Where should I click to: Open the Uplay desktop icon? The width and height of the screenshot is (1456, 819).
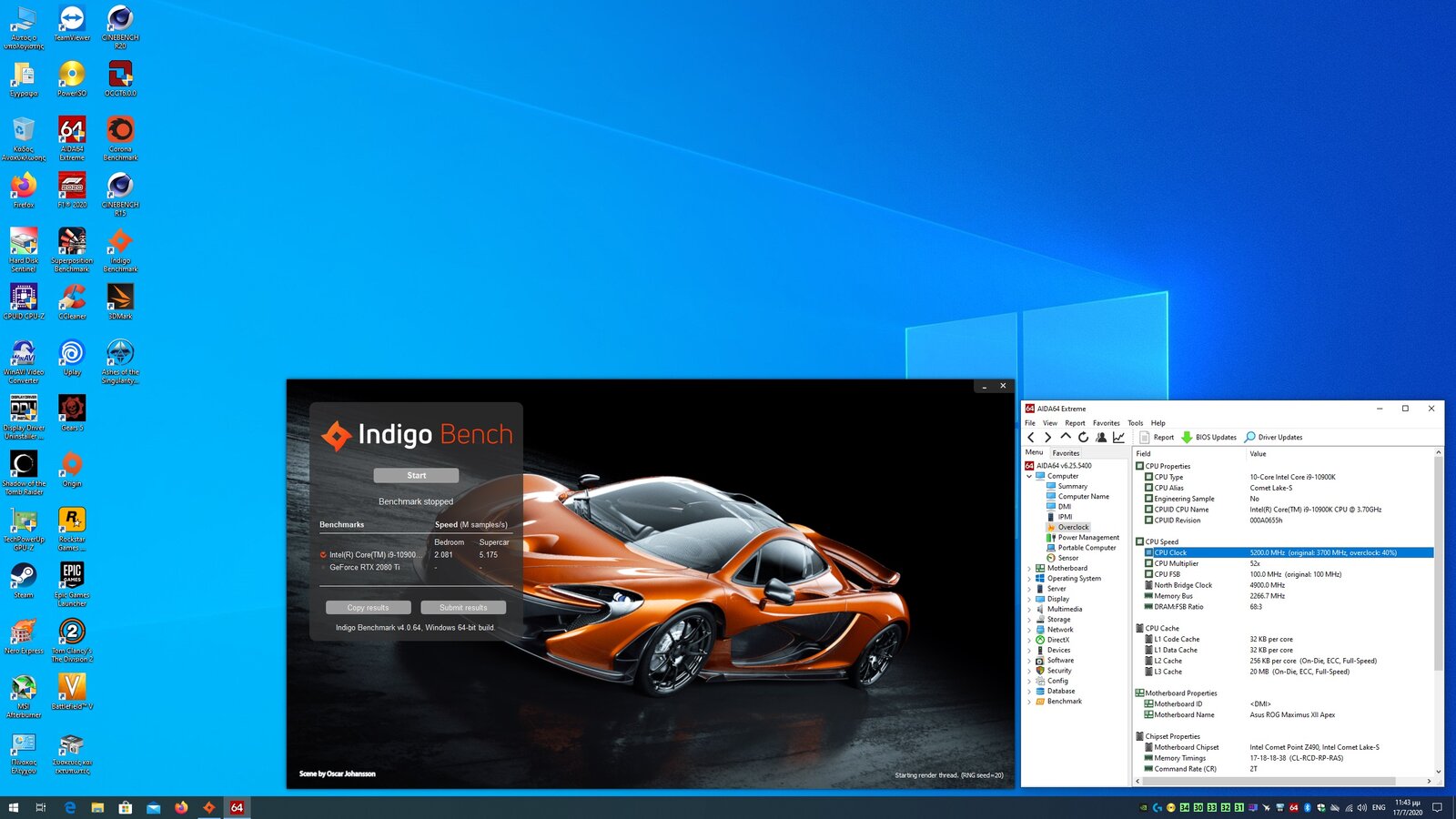[x=72, y=358]
